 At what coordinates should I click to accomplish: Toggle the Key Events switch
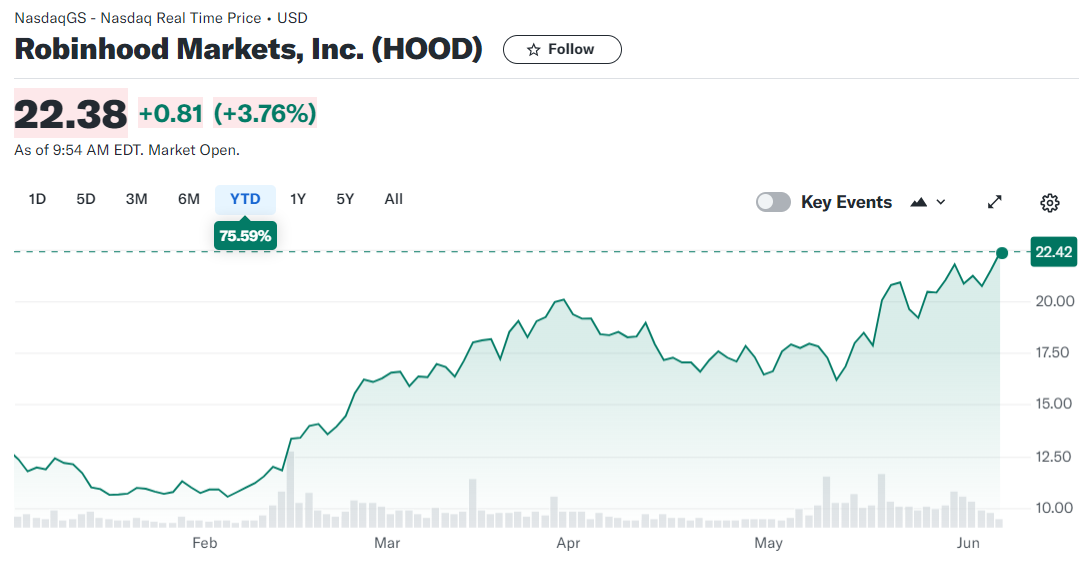point(773,202)
